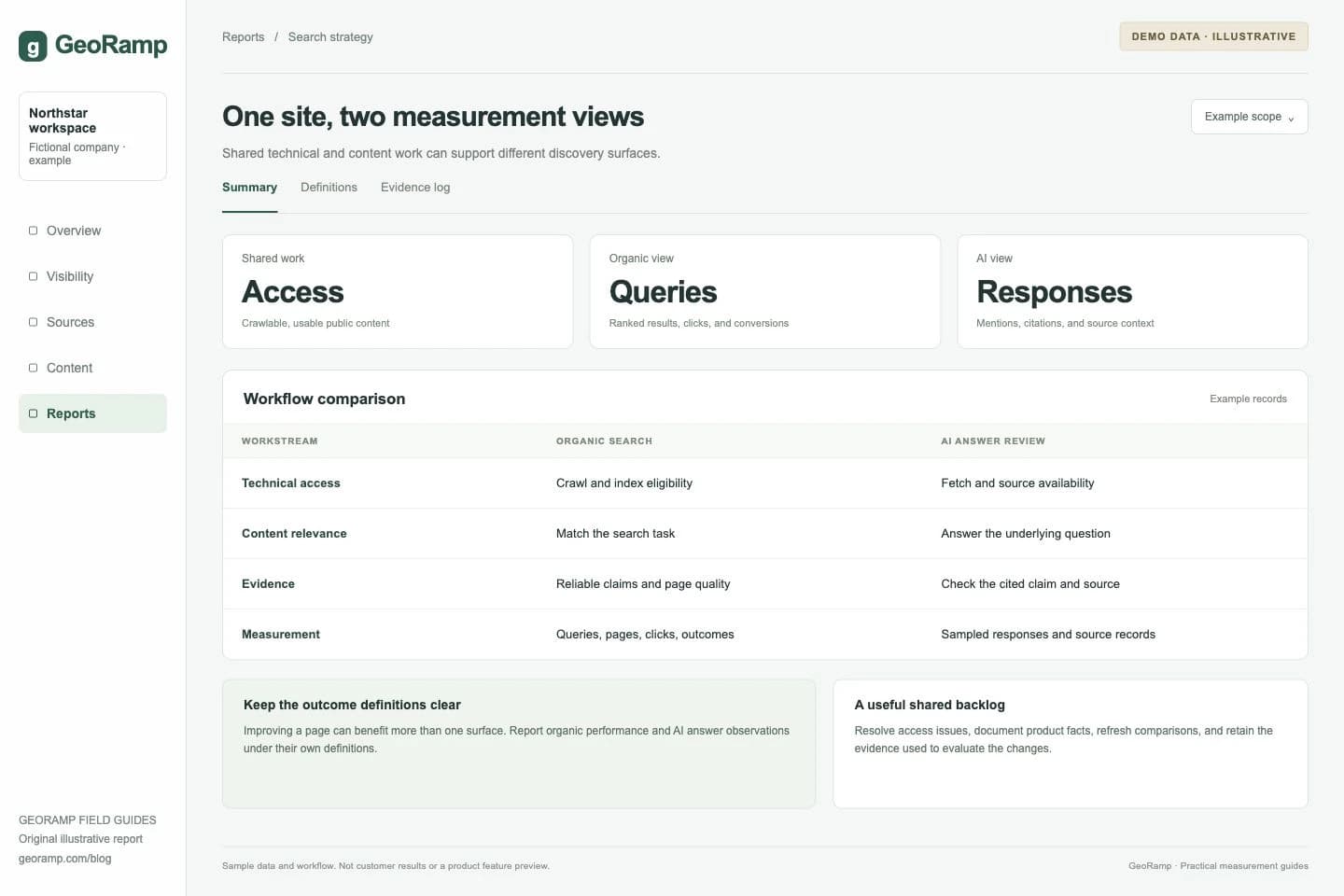Open the Visibility sidebar item
The image size is (1344, 896).
[92, 276]
